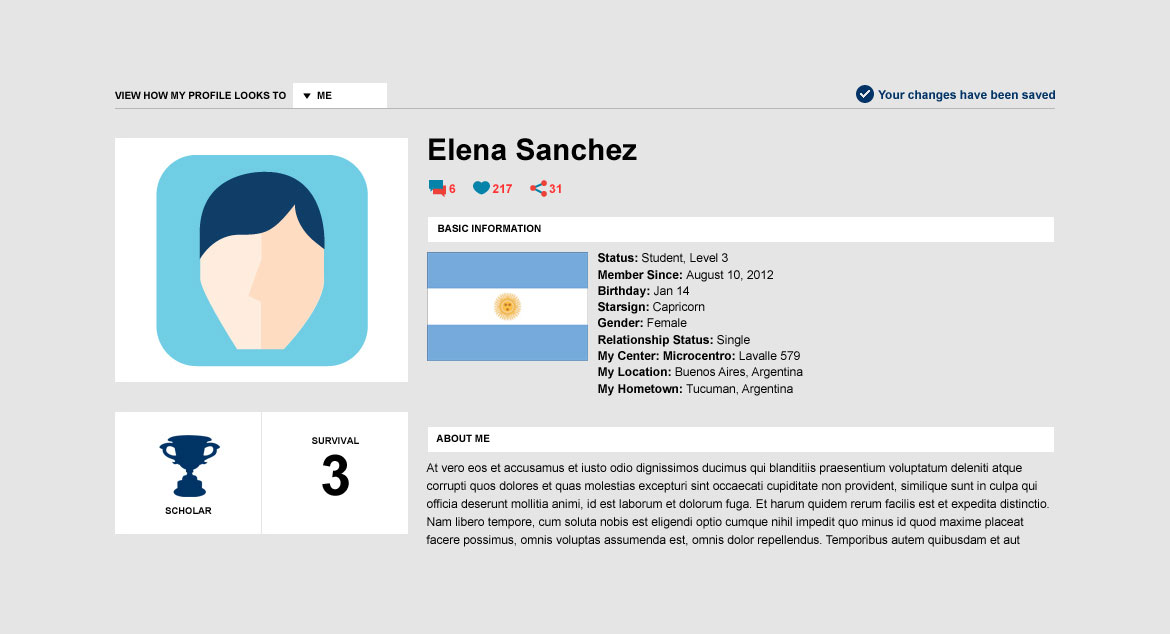Click the likes count 217
The height and width of the screenshot is (634, 1170).
[x=502, y=189]
